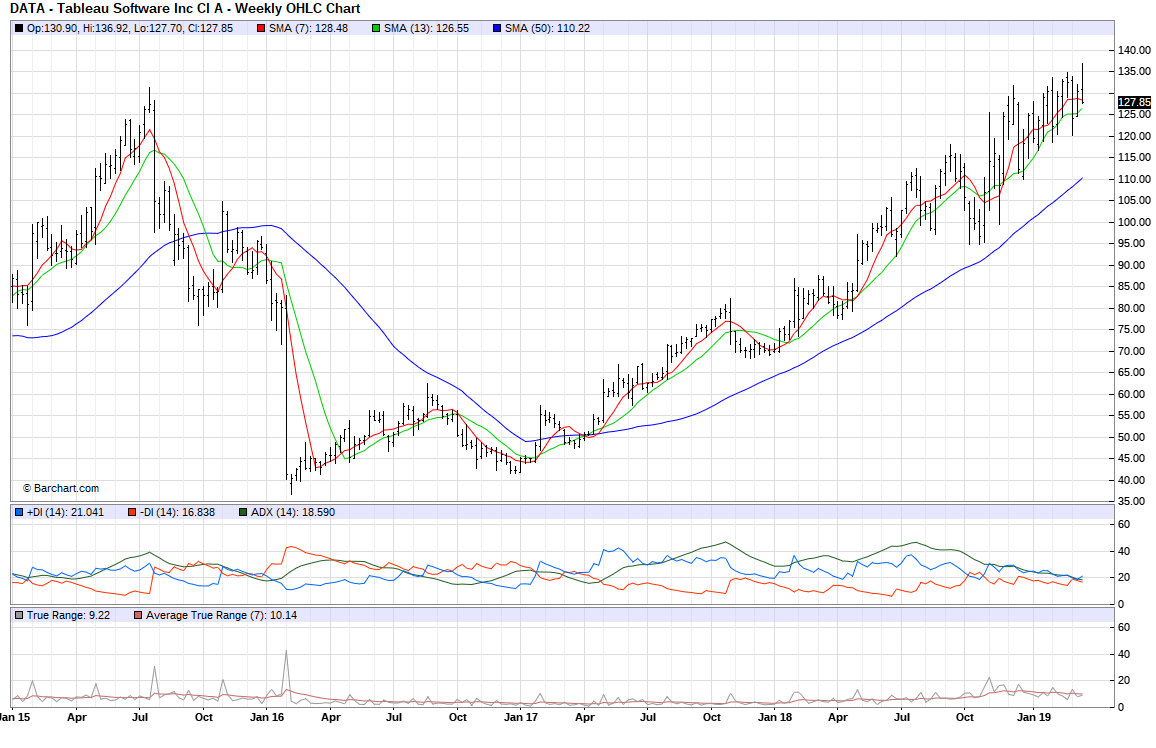Click the gray True Range legend swatch

point(19,615)
